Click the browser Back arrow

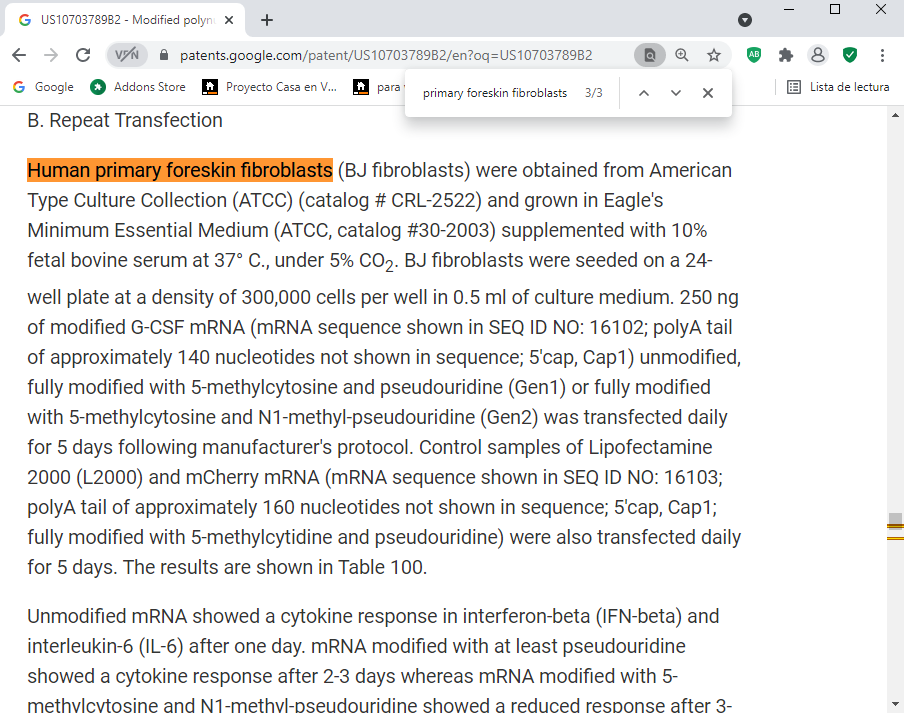point(20,55)
